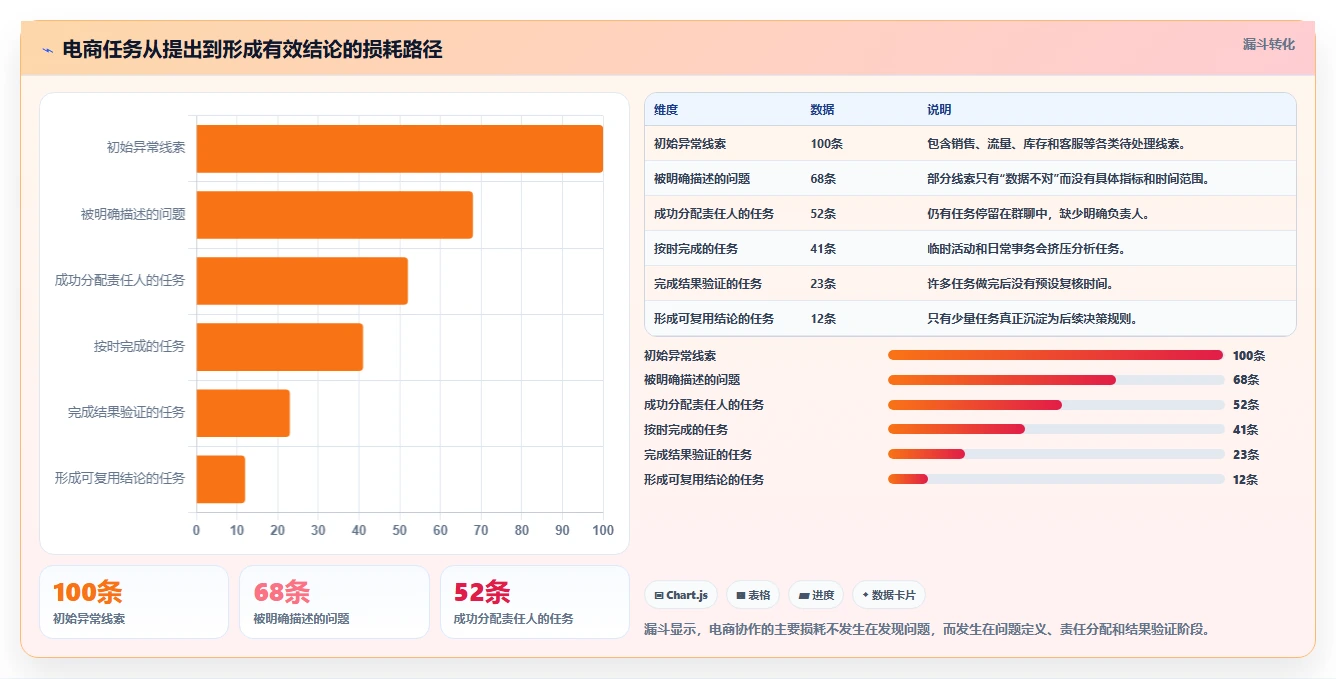Click the description starting 临时活动和日常事务

tap(1026, 249)
